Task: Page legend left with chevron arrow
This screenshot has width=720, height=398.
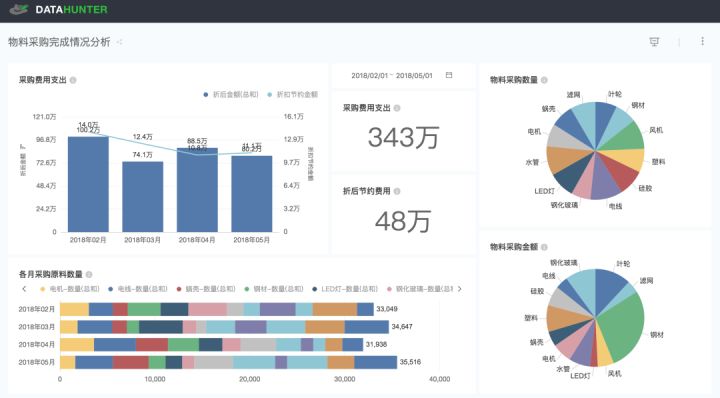Action: 24,289
